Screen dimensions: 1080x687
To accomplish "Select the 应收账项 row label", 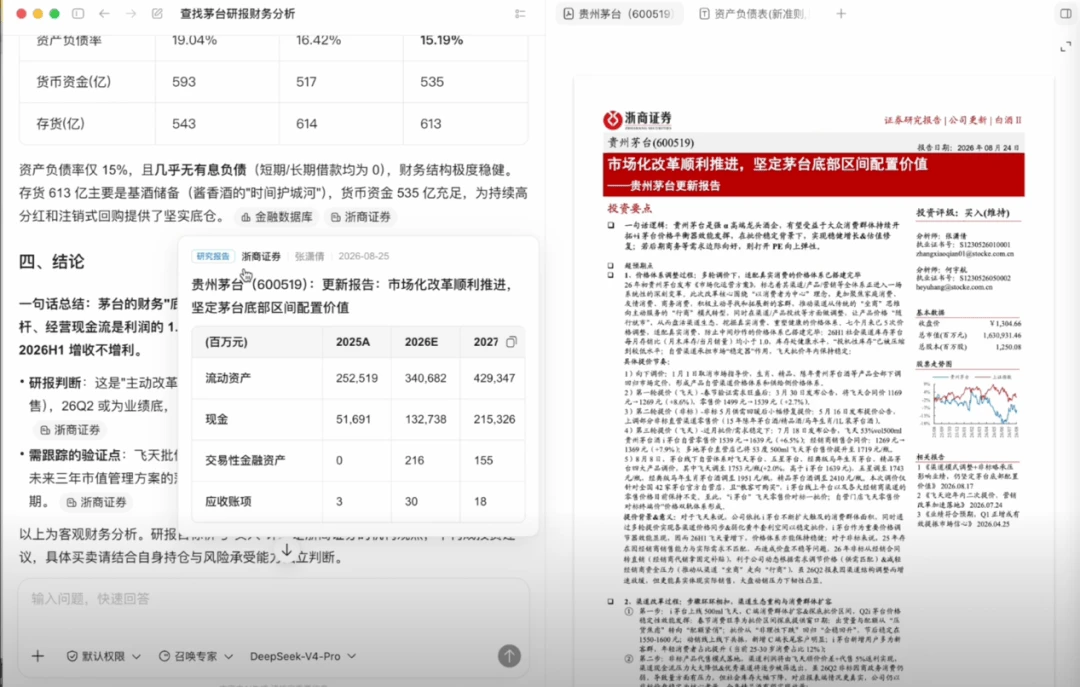I will [x=228, y=502].
